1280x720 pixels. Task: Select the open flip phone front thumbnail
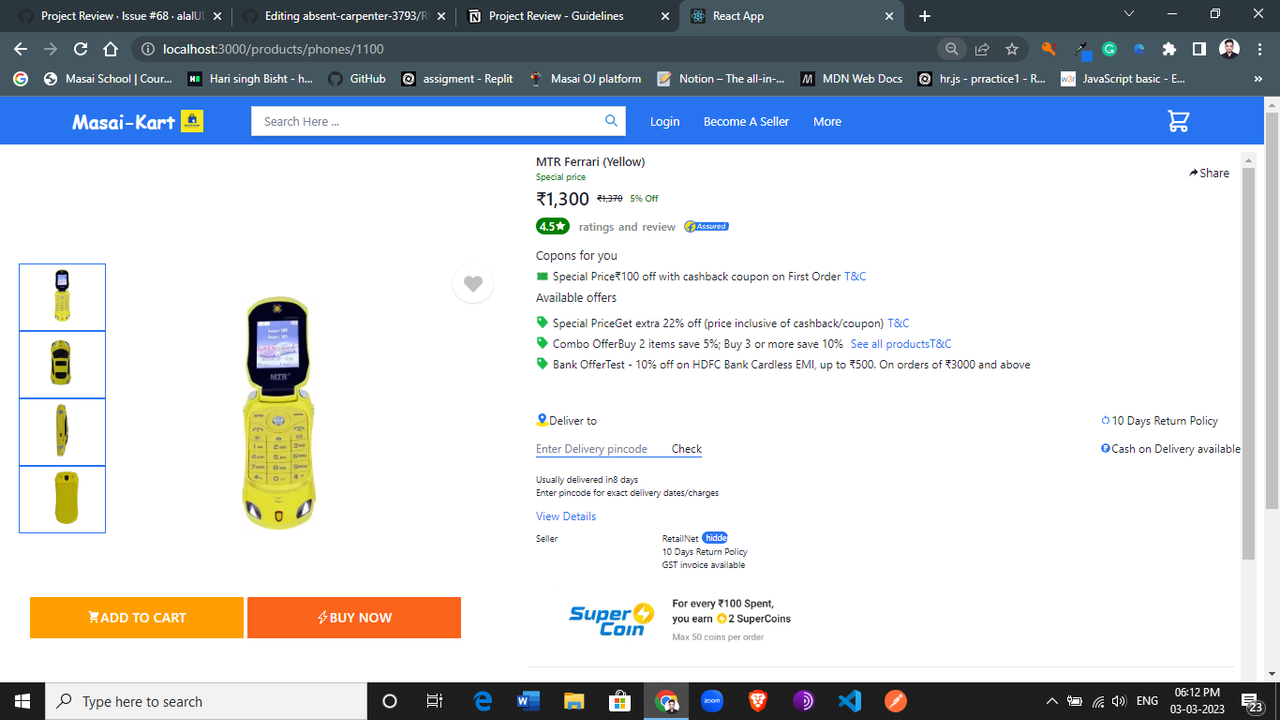point(62,297)
